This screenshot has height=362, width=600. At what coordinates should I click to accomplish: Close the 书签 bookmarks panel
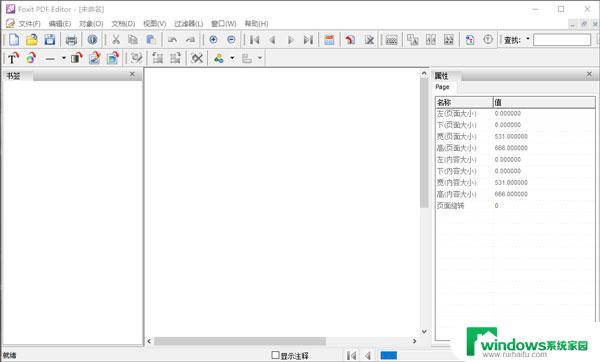coord(132,74)
